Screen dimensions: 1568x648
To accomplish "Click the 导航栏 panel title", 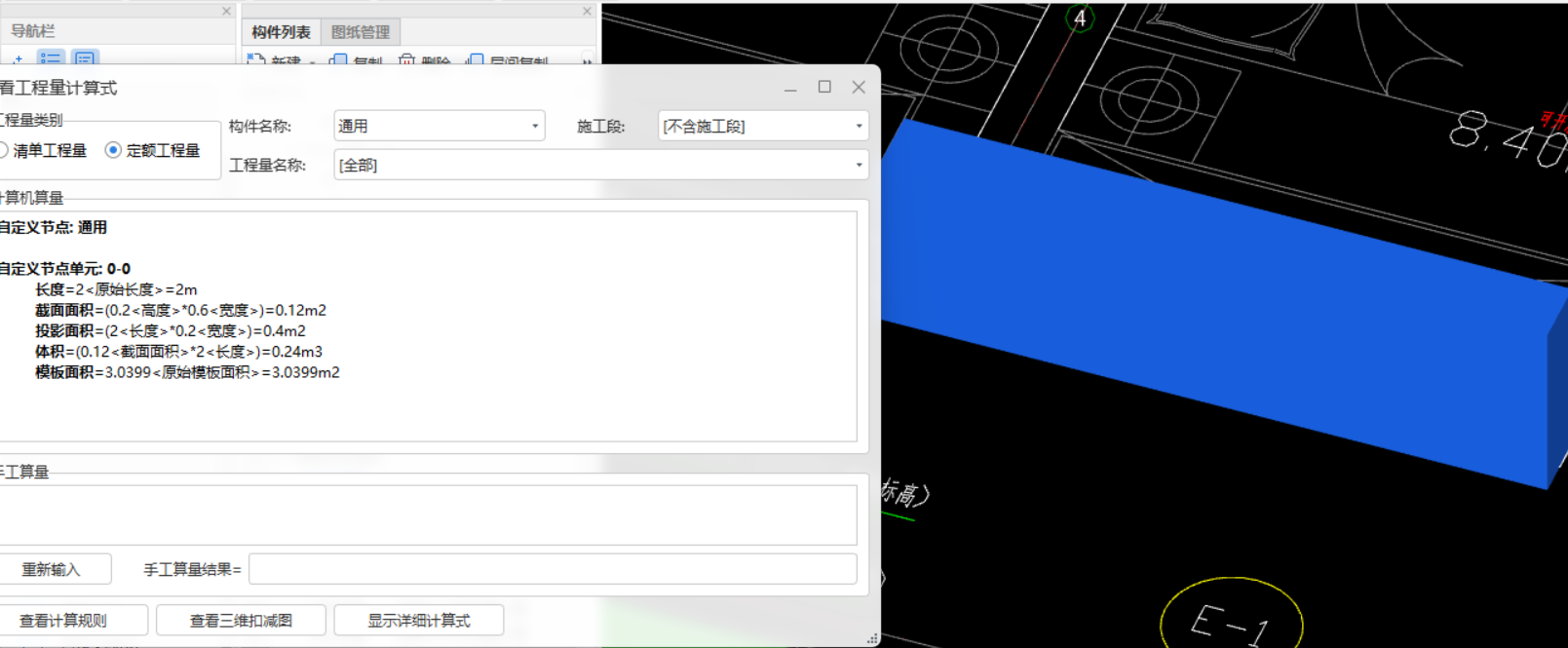I will tap(32, 31).
